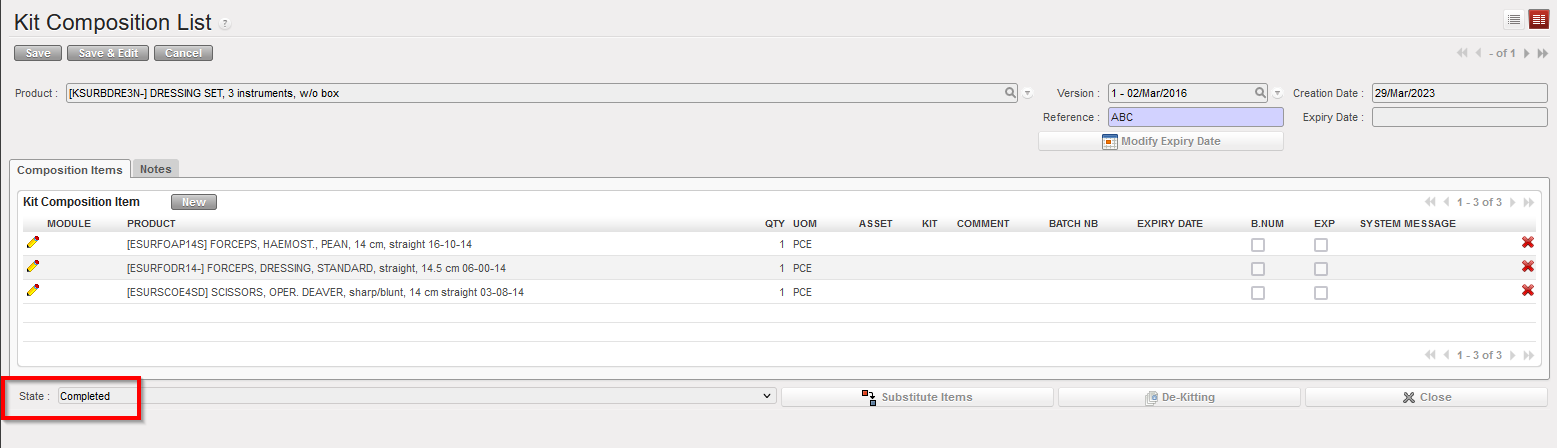Open the State dropdown showing Completed

click(417, 396)
